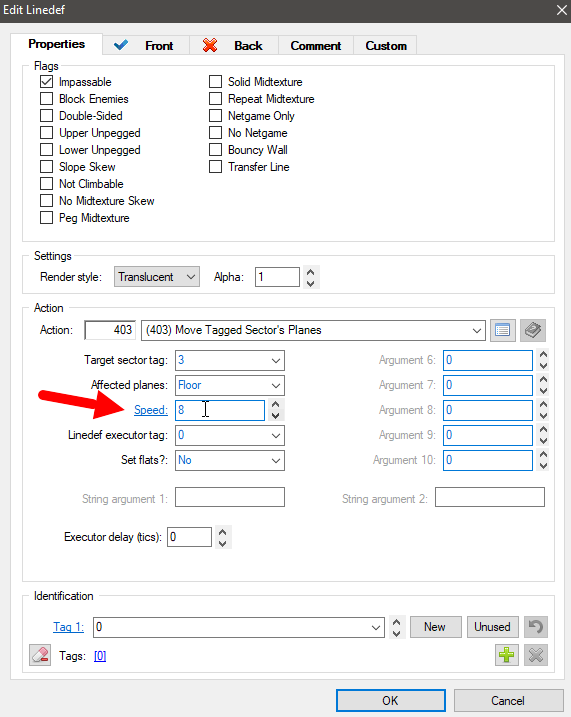
Task: Confirm with the OK button
Action: click(390, 701)
